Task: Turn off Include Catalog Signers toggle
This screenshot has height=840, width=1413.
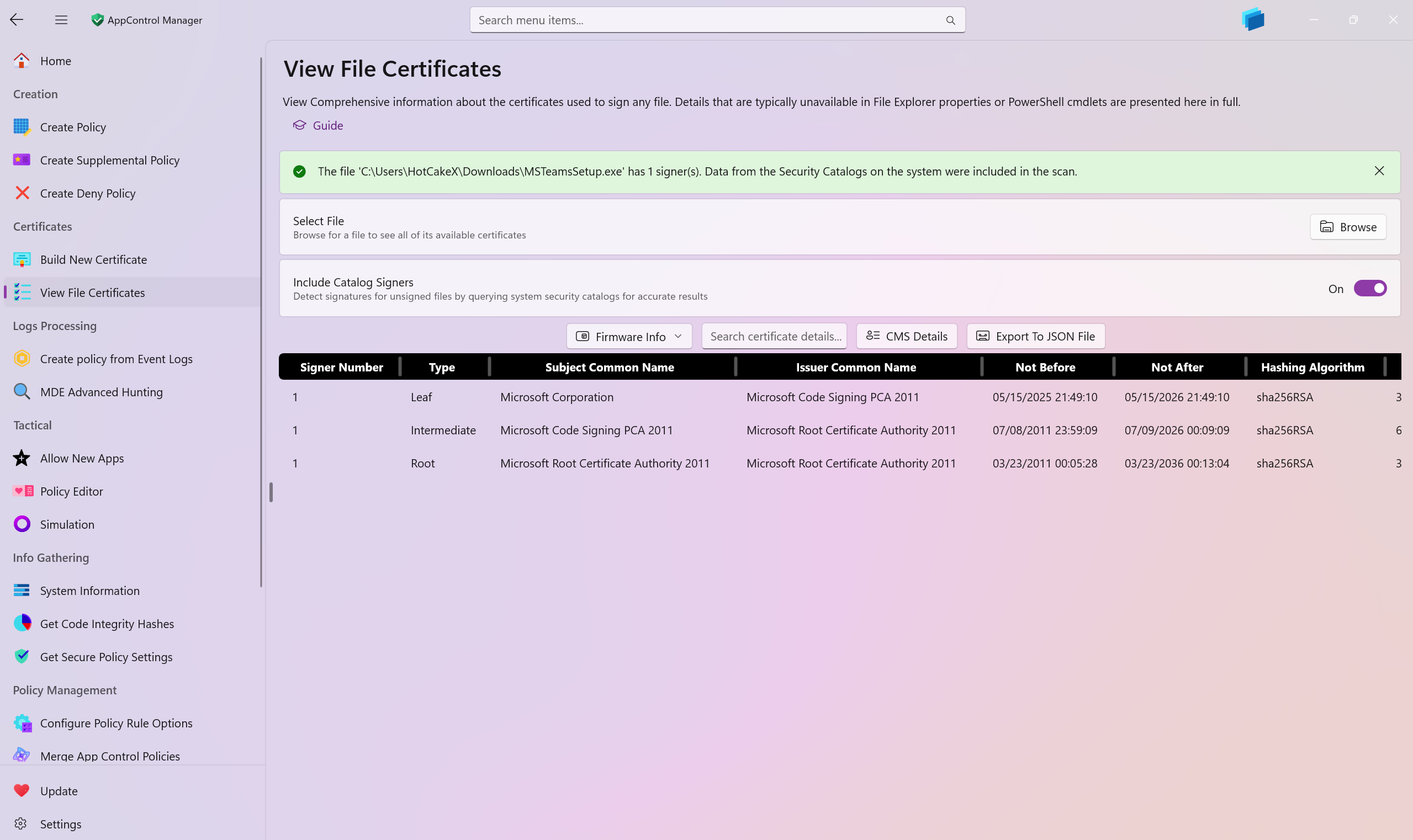Action: tap(1369, 288)
